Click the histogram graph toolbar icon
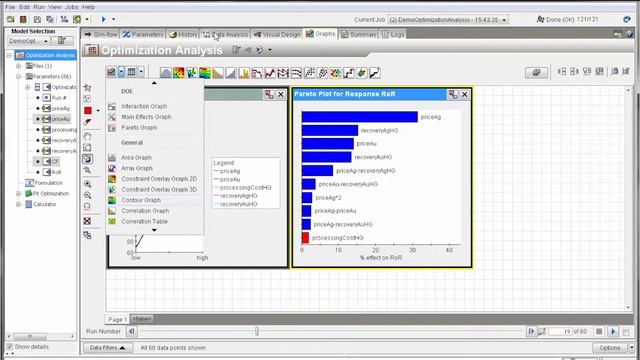The width and height of the screenshot is (640, 360). pos(244,73)
